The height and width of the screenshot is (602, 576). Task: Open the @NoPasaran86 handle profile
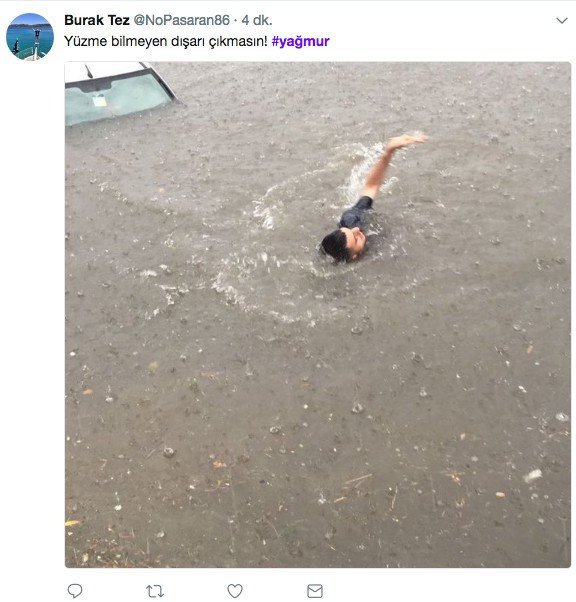pos(181,20)
